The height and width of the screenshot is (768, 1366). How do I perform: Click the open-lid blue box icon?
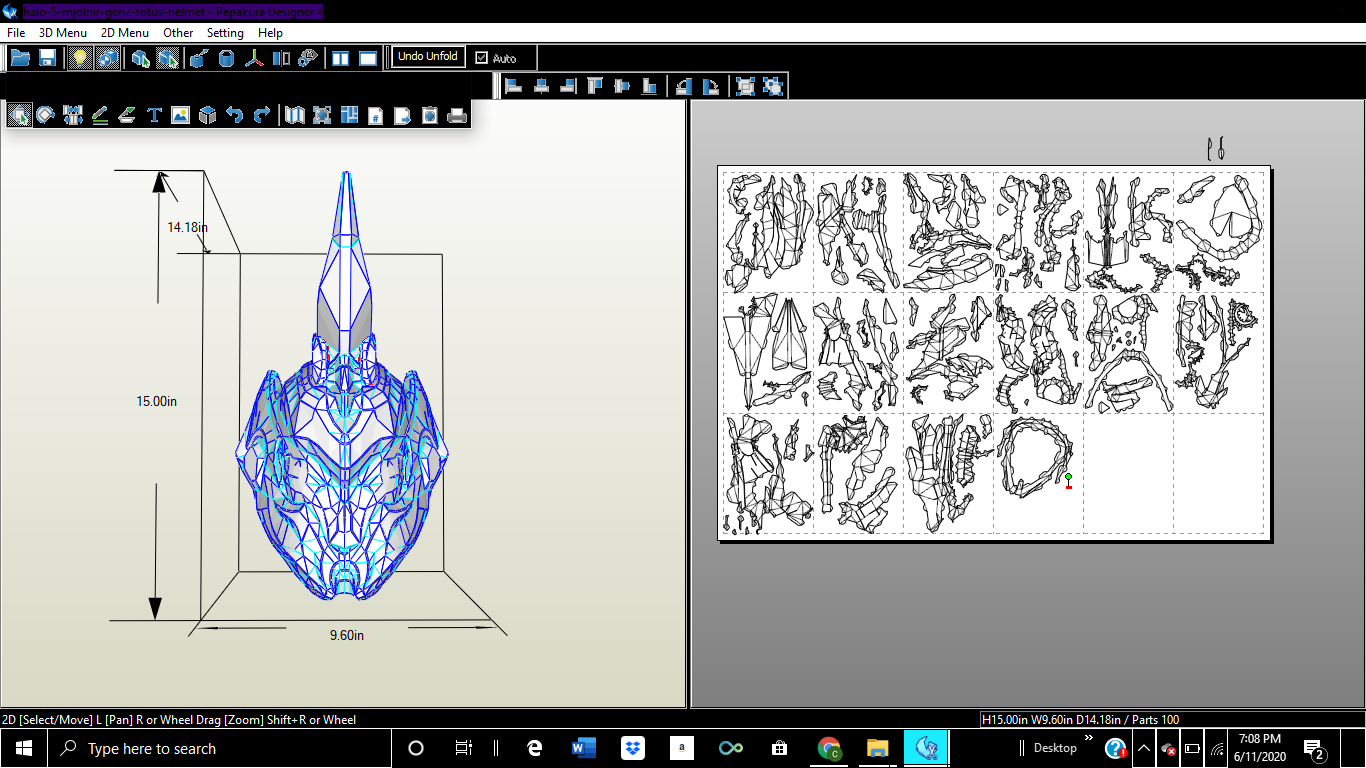coord(199,58)
